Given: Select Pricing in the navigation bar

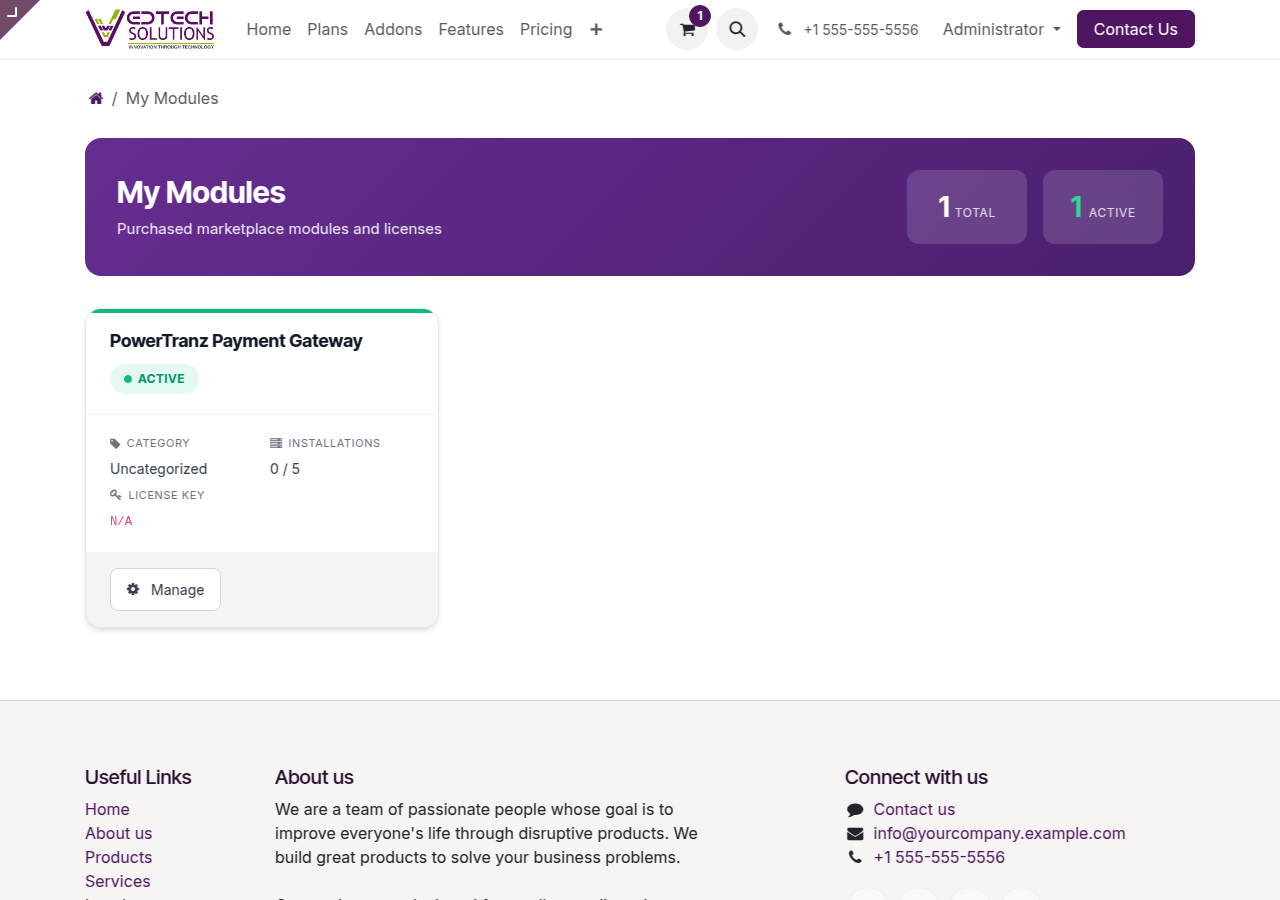Looking at the screenshot, I should point(546,30).
